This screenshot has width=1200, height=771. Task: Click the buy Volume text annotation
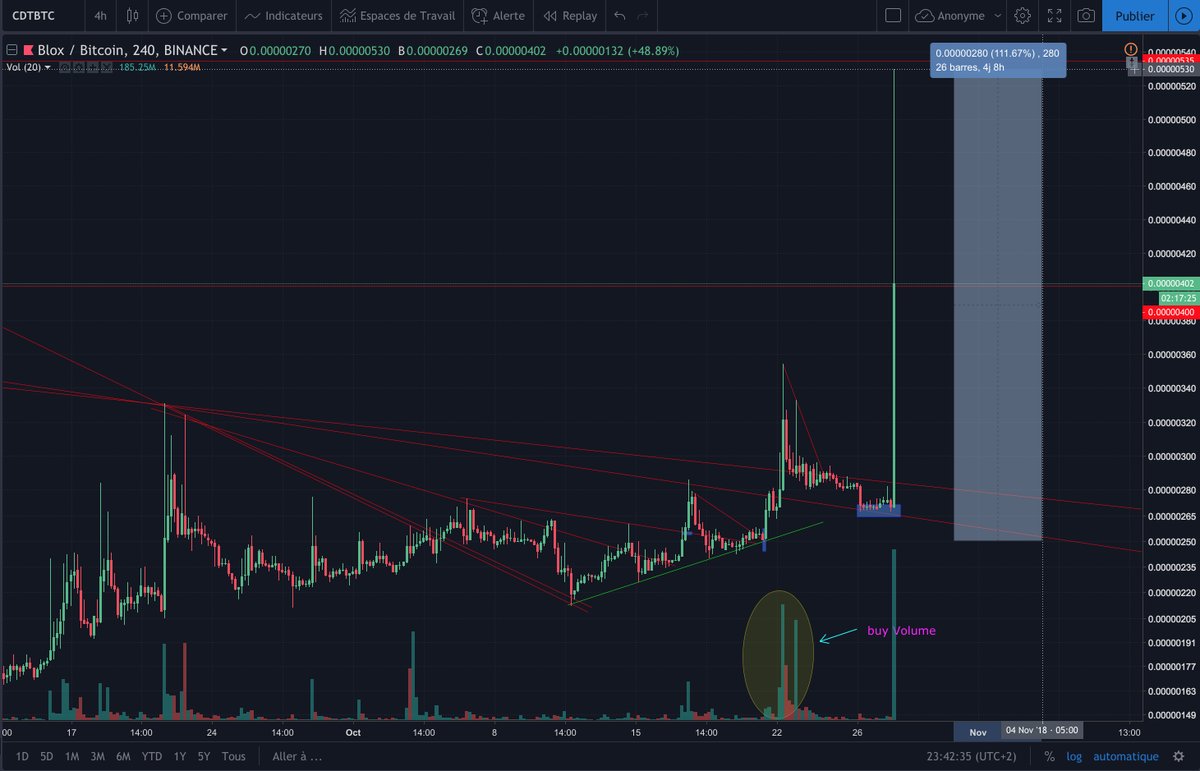tap(901, 631)
